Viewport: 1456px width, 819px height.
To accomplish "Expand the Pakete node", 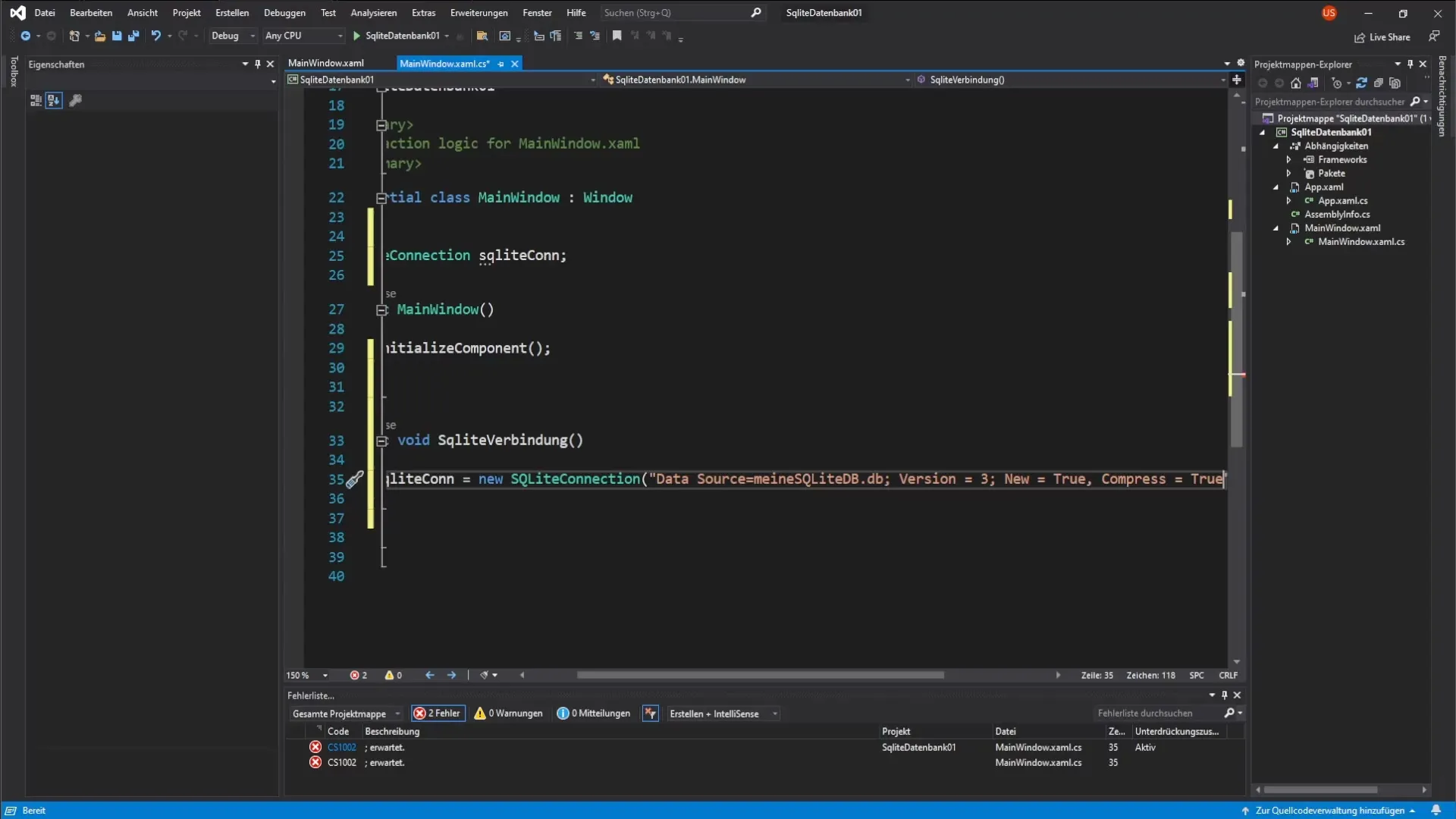I will coord(1288,174).
